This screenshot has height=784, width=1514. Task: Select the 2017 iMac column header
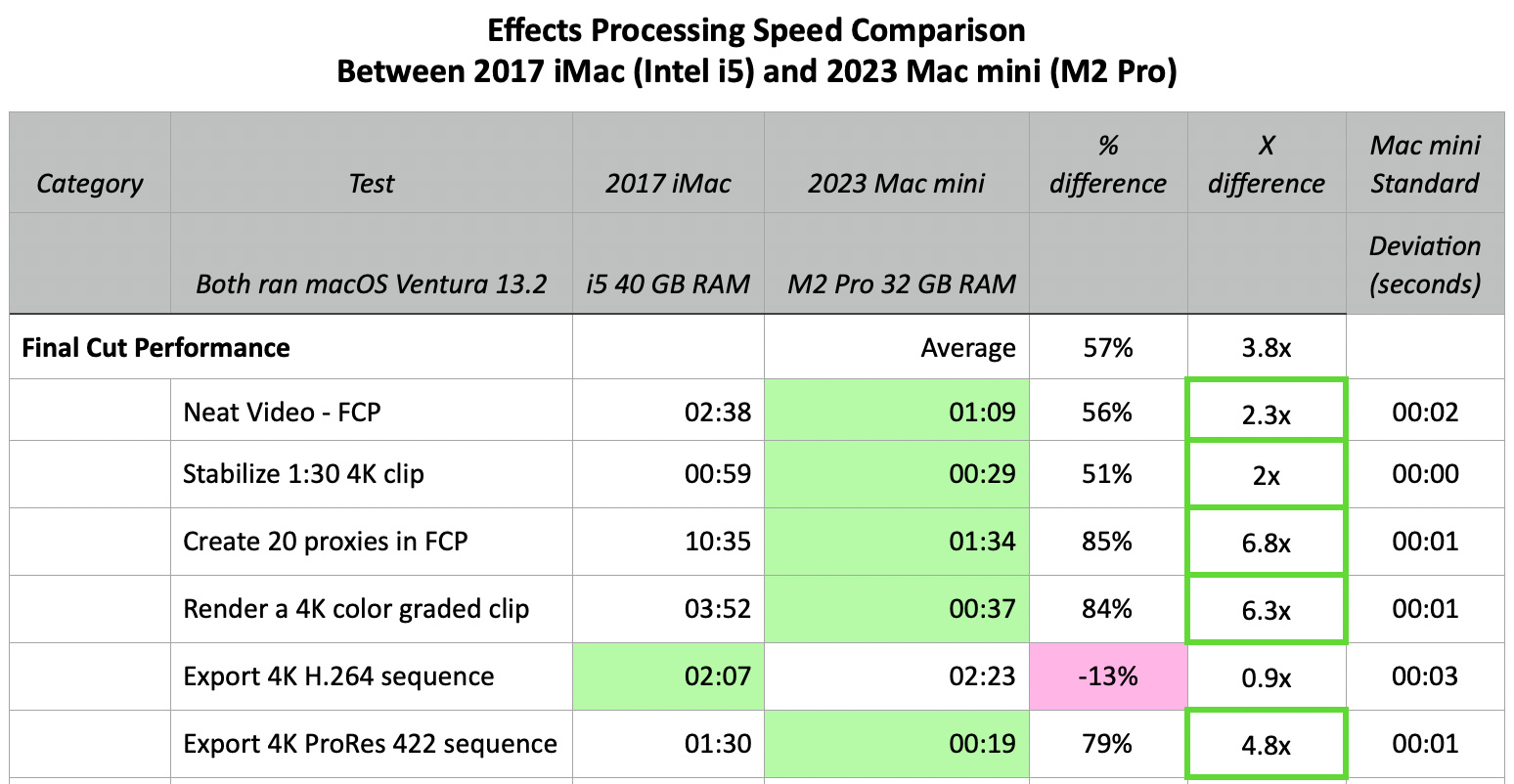click(x=667, y=183)
